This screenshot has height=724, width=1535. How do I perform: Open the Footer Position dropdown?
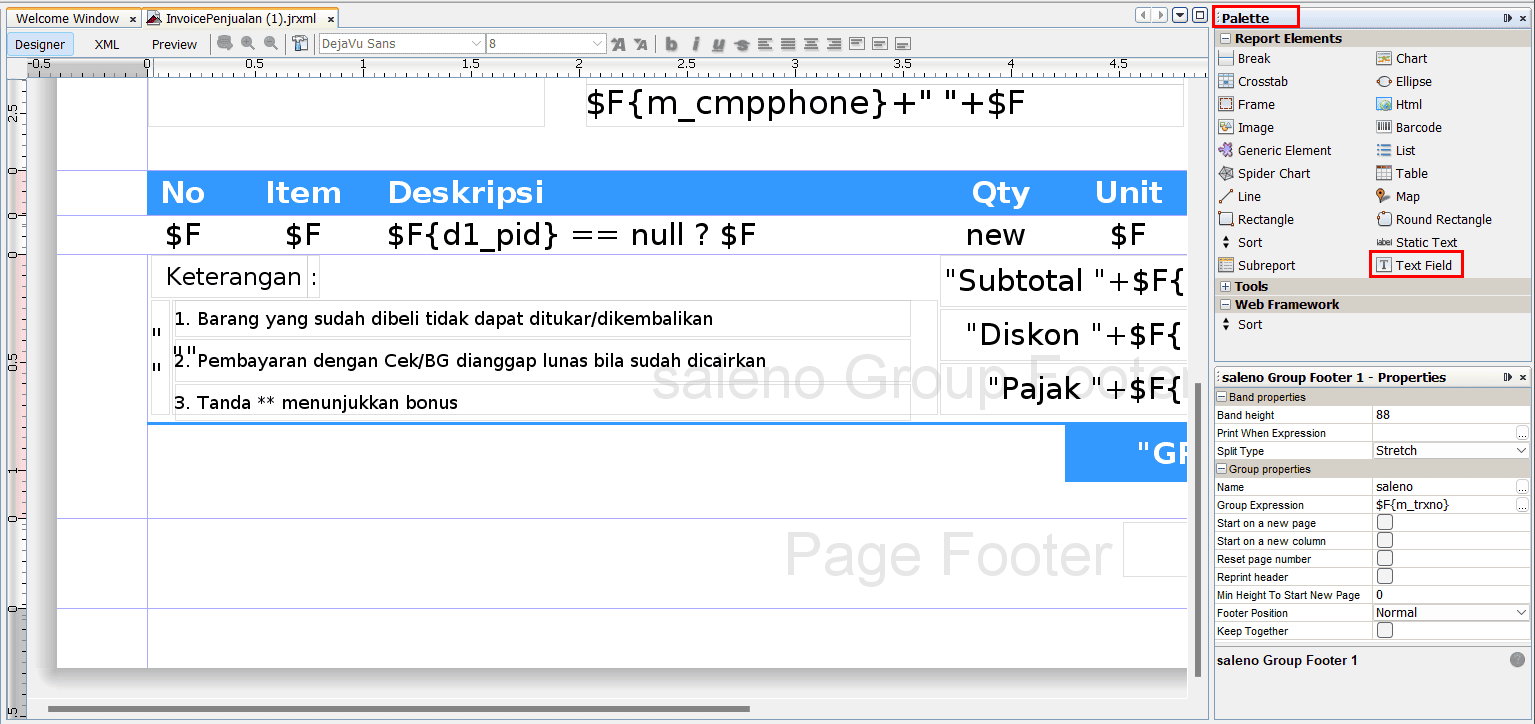click(1522, 613)
